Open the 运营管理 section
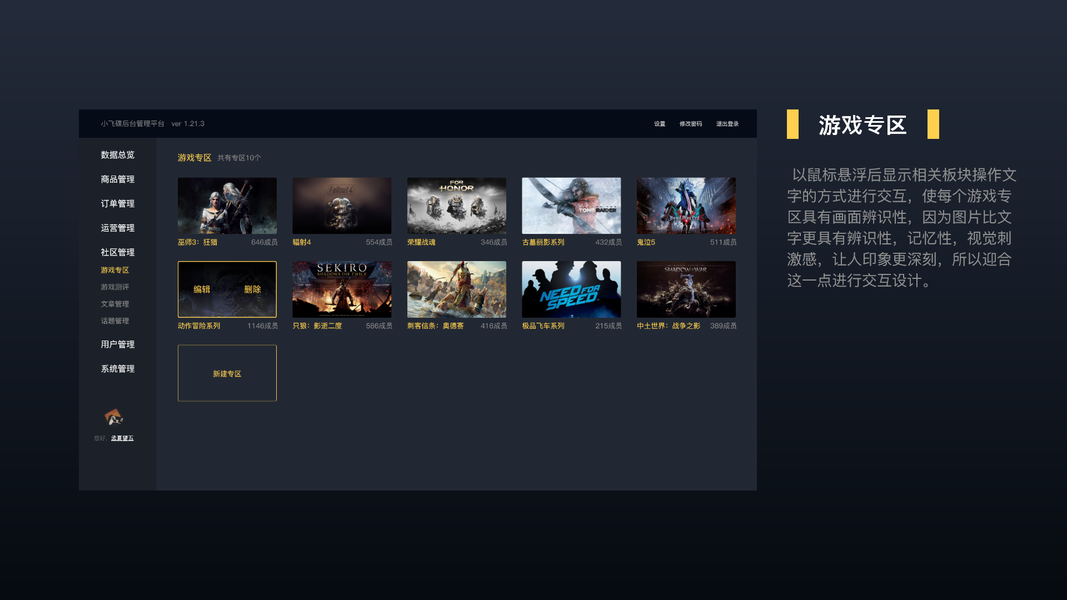Screen dimensions: 1067x600 tap(118, 228)
